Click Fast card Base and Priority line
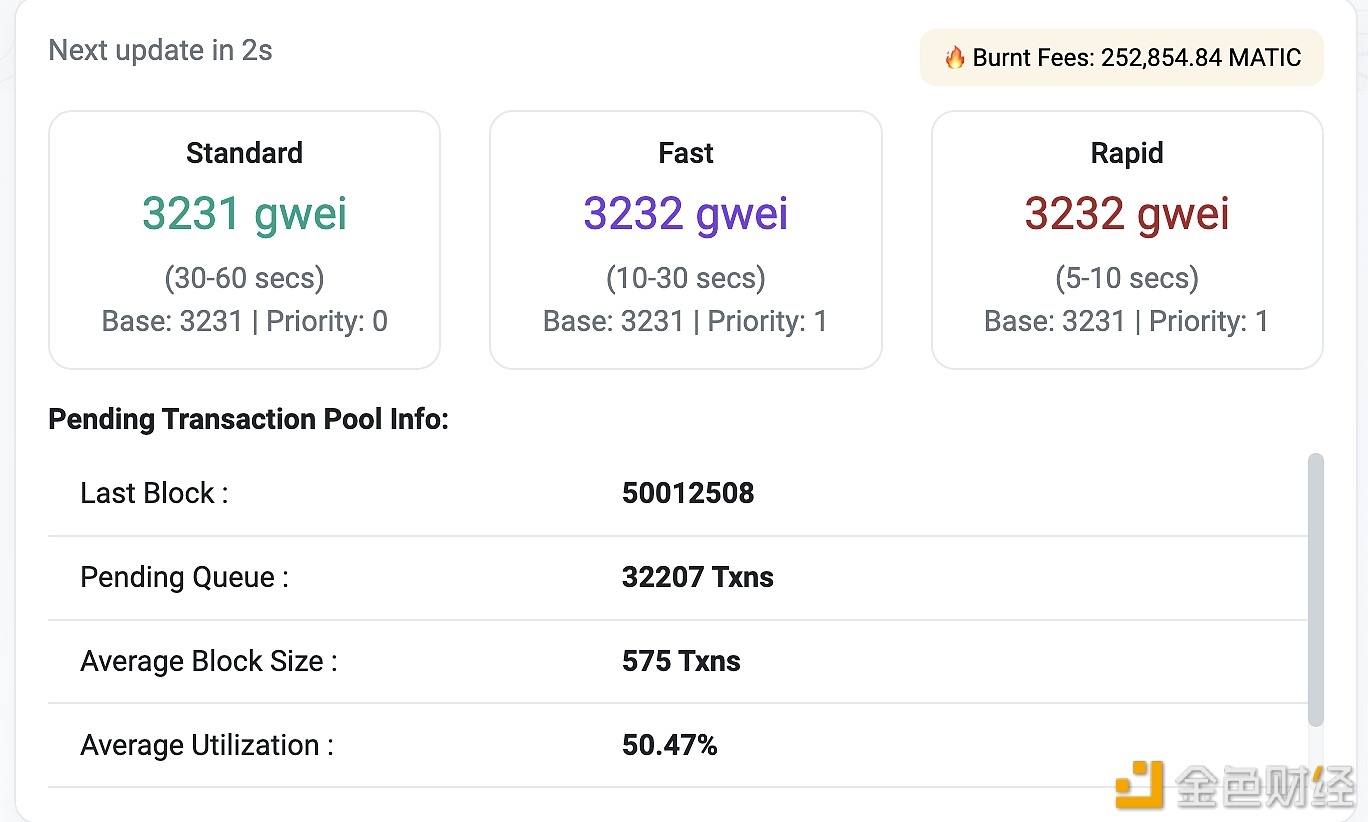1368x822 pixels. click(x=685, y=321)
